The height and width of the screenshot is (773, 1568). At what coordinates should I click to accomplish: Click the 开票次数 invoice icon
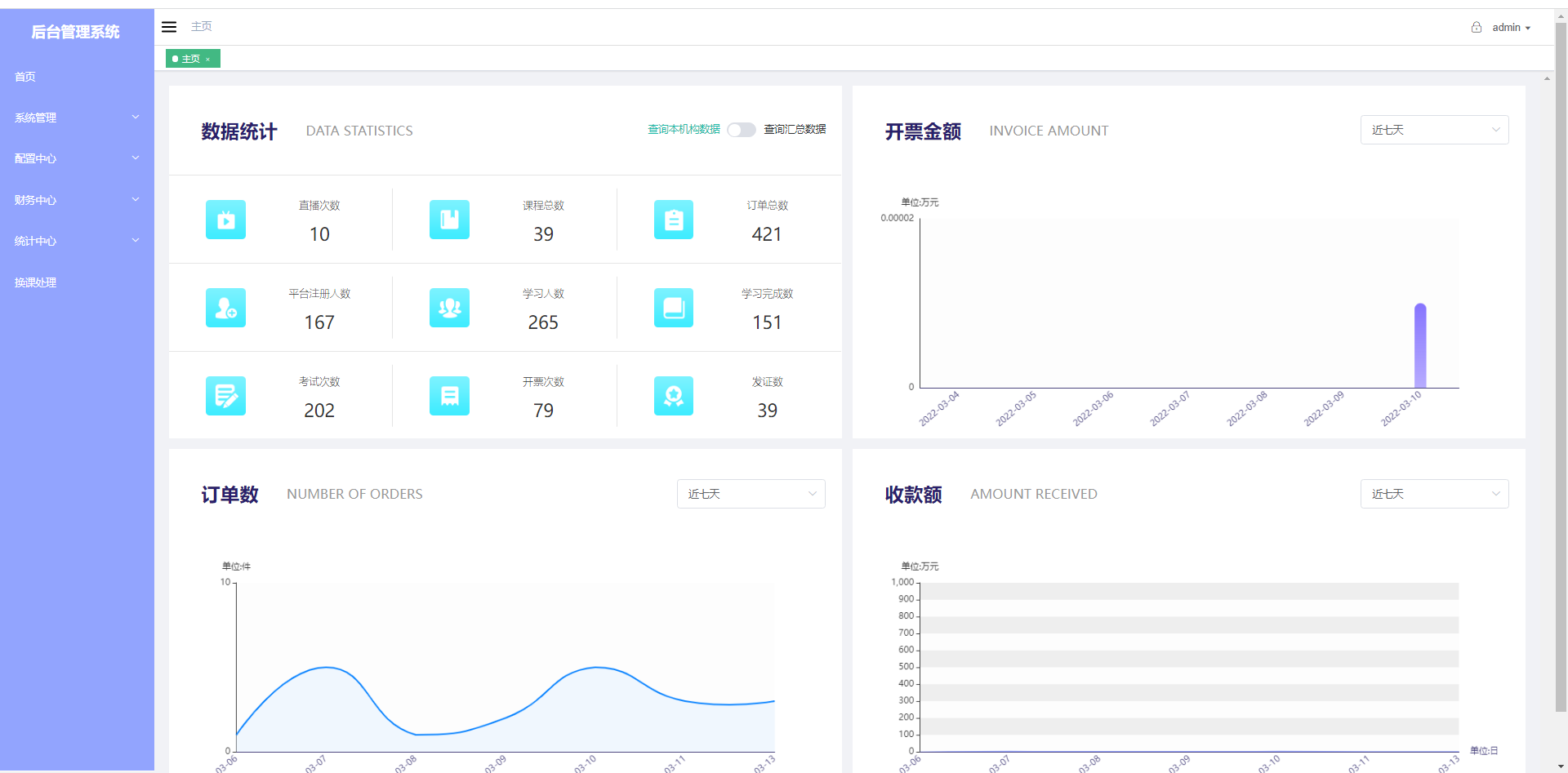point(449,396)
